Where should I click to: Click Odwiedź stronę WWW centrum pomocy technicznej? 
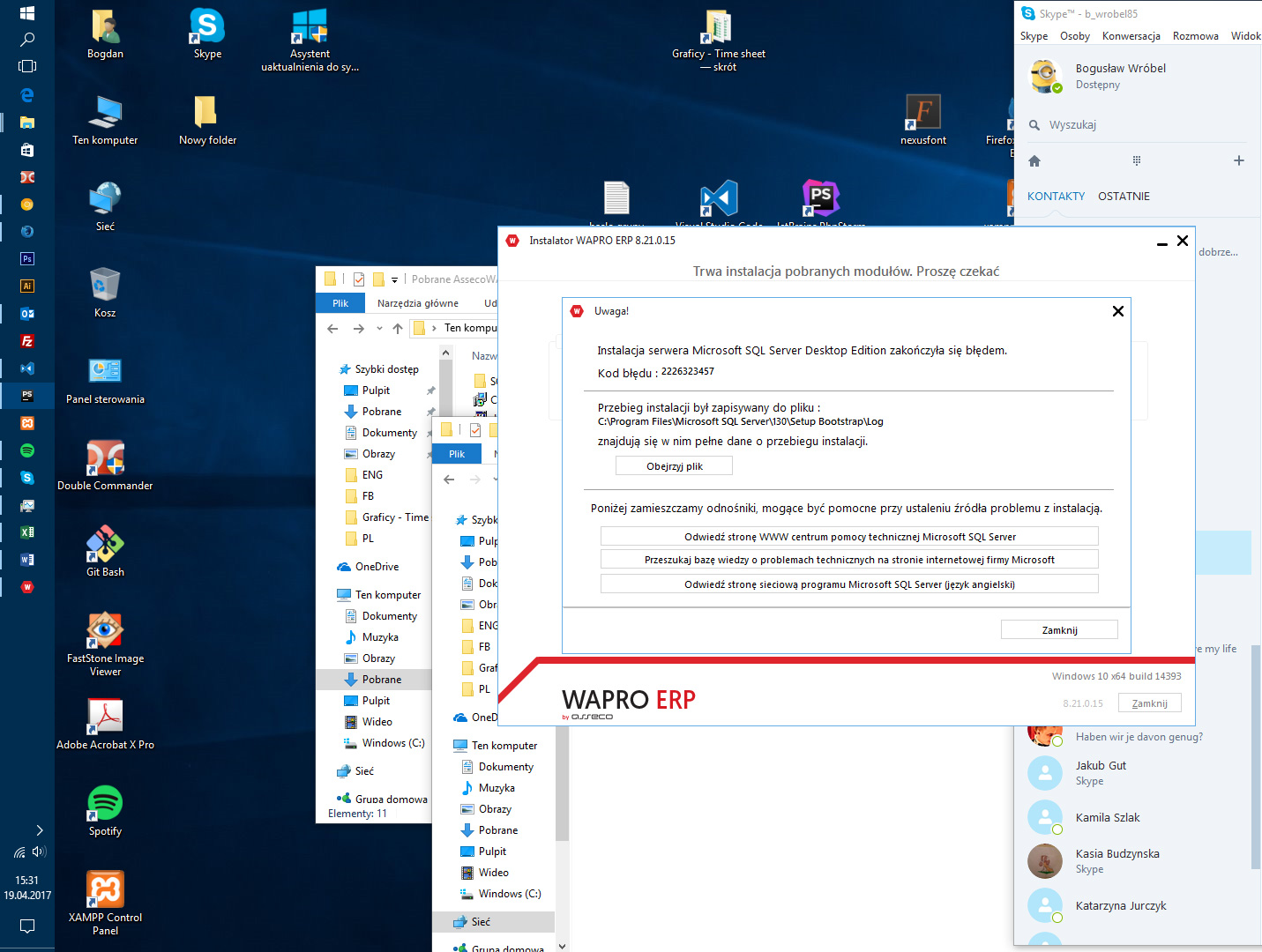(849, 537)
